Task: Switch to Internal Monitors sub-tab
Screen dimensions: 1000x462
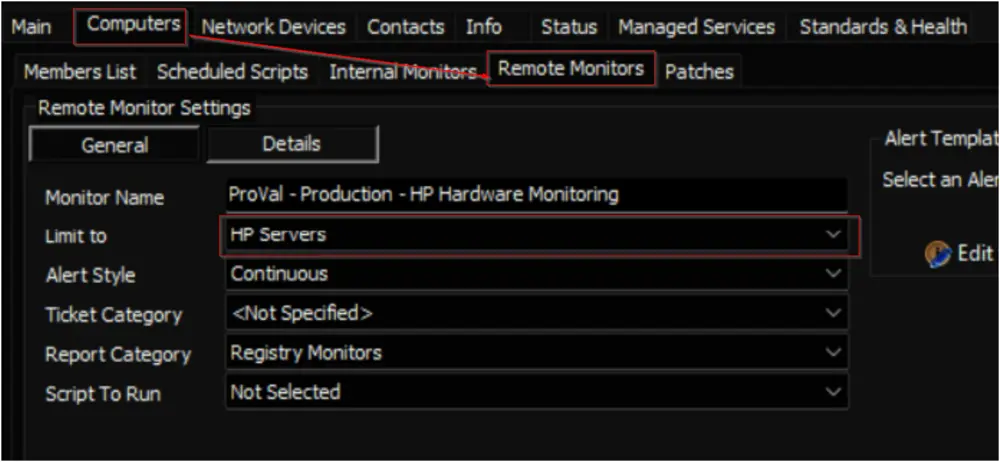Action: pyautogui.click(x=403, y=72)
